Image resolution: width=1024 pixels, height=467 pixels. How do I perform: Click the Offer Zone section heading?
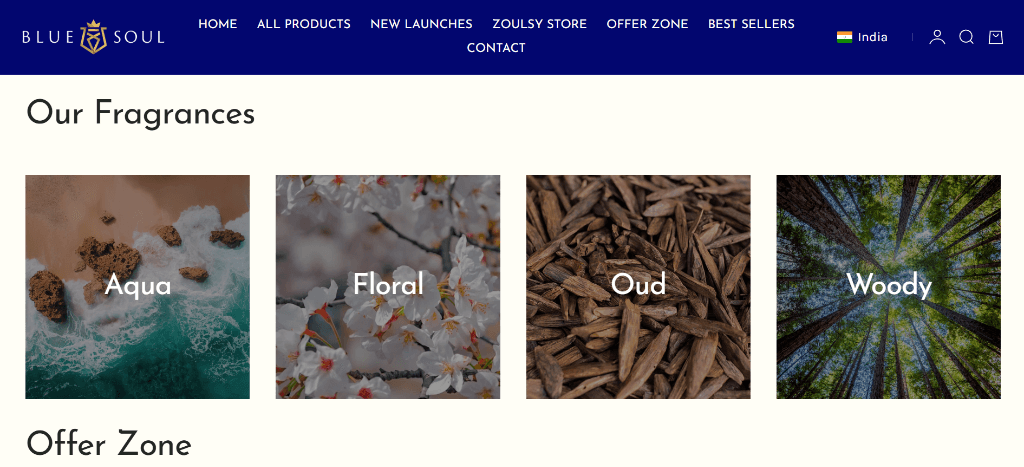click(108, 444)
